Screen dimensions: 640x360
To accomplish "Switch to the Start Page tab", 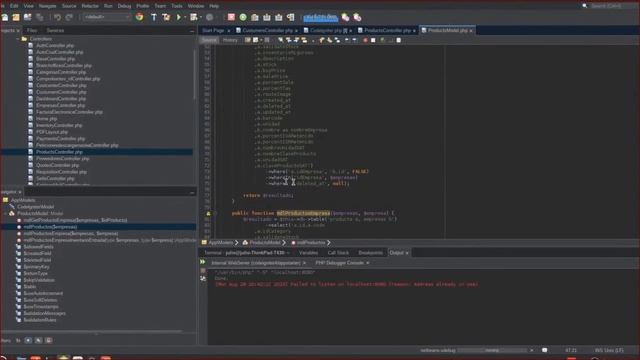I will pyautogui.click(x=213, y=30).
